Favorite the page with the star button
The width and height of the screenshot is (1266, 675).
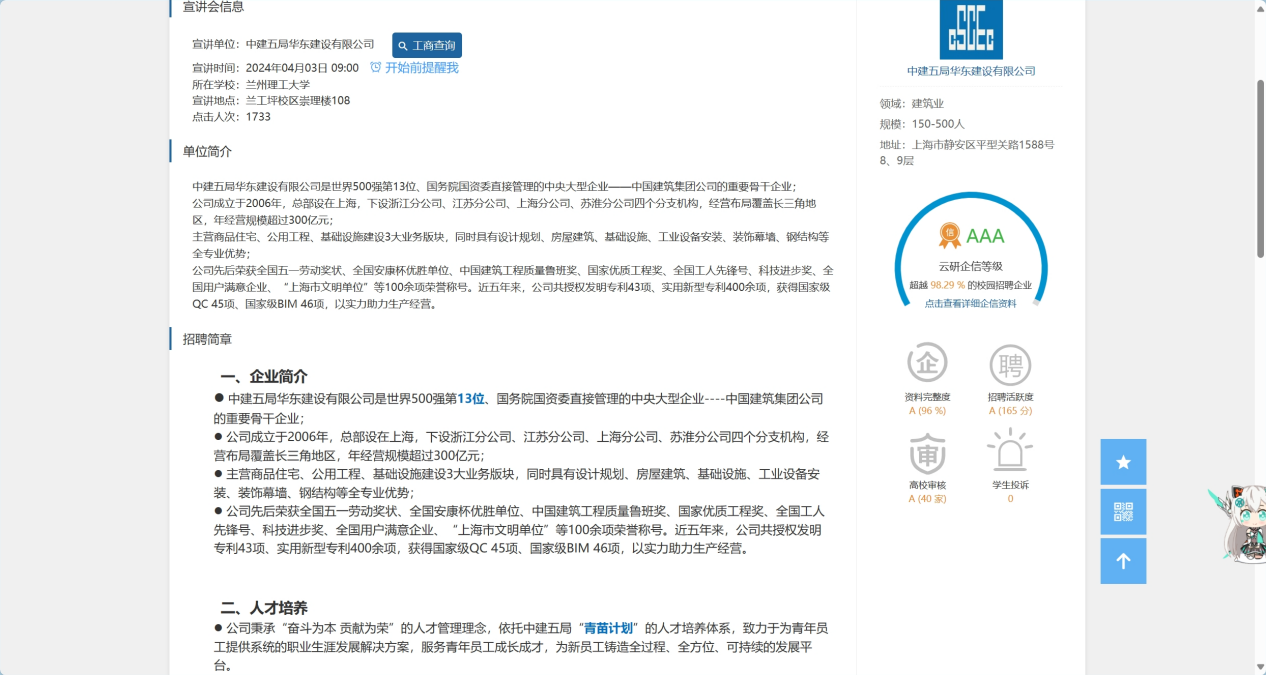coord(1123,462)
